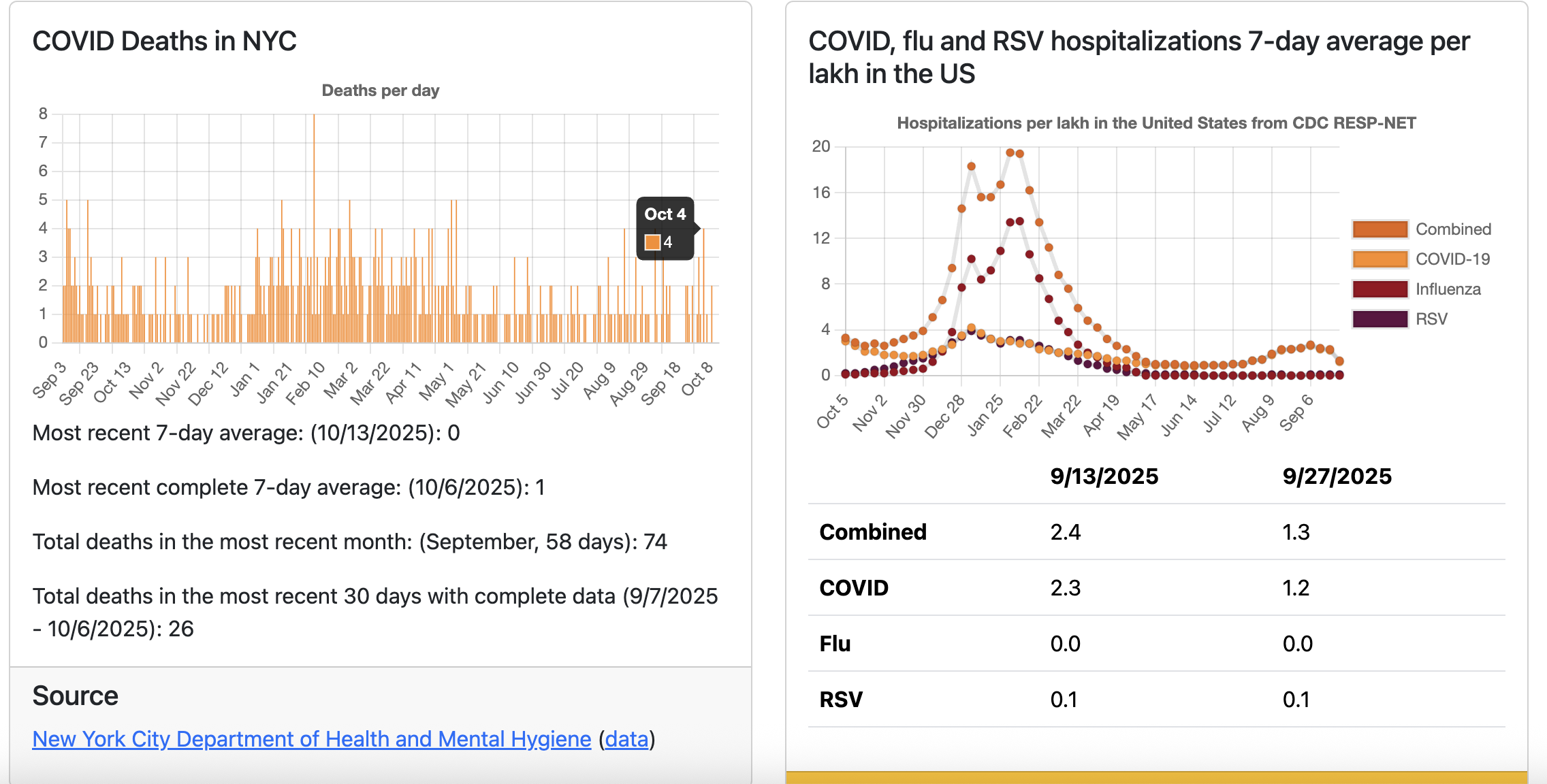The width and height of the screenshot is (1547, 784).
Task: Open the NYC Department of Health link
Action: pos(311,739)
